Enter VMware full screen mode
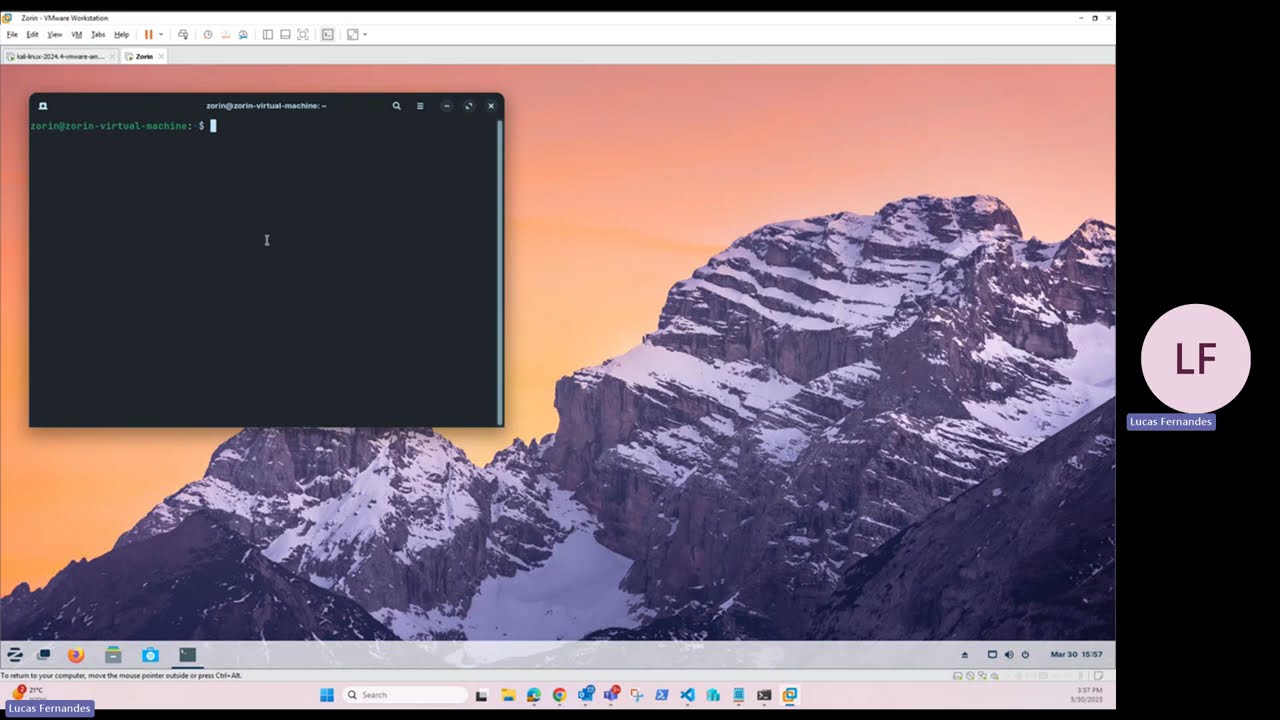Screen dimensions: 1280x720 (x=303, y=34)
